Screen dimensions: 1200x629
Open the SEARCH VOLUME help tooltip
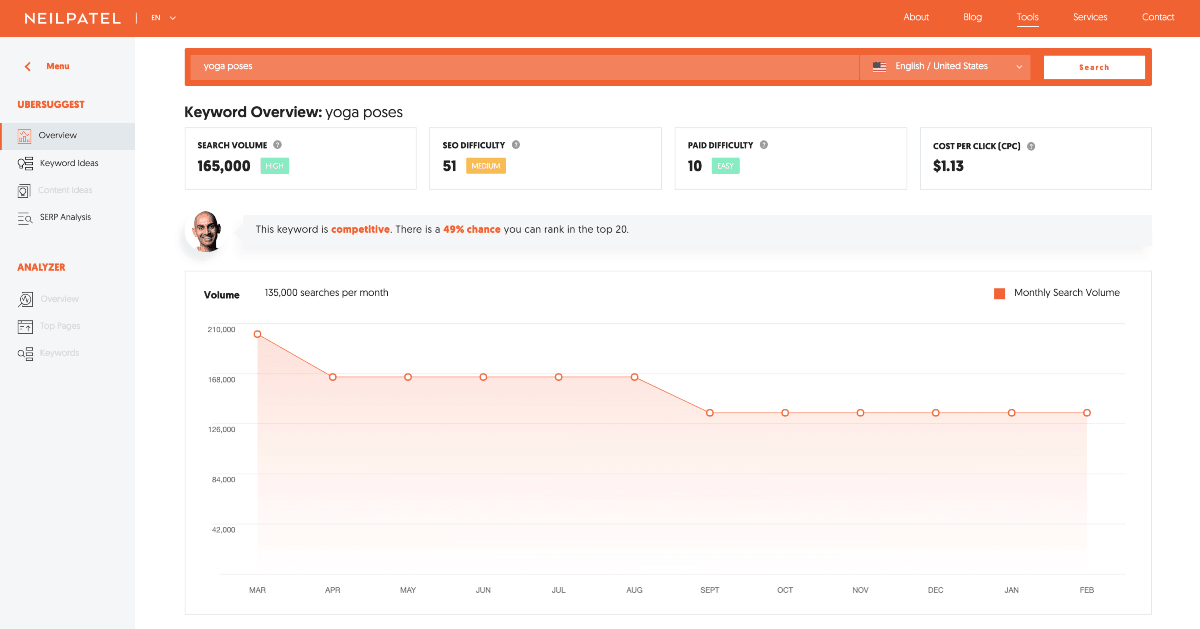tap(276, 145)
